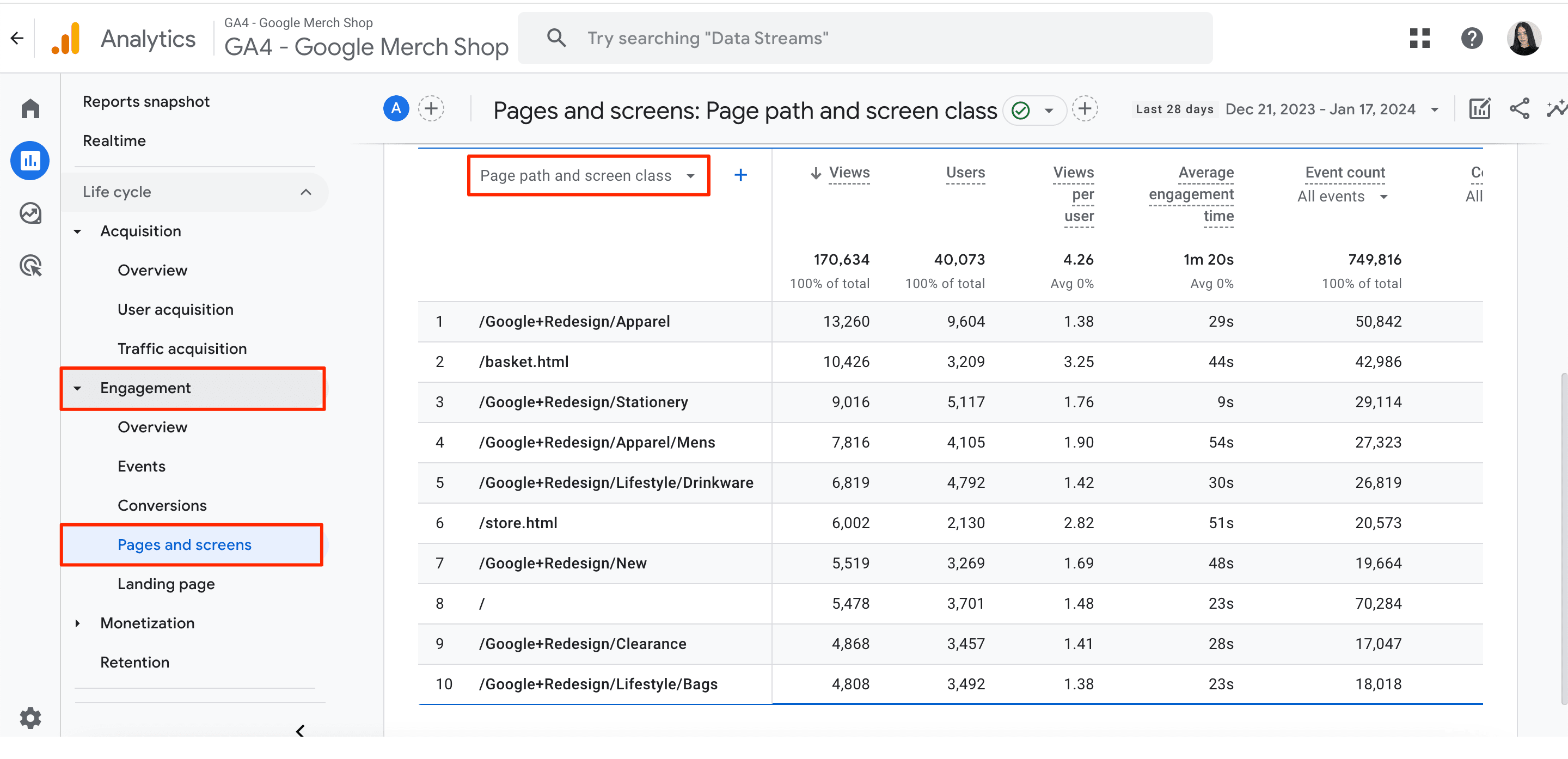Image resolution: width=1568 pixels, height=759 pixels.
Task: Select Pages and screens in sidebar
Action: 184,545
